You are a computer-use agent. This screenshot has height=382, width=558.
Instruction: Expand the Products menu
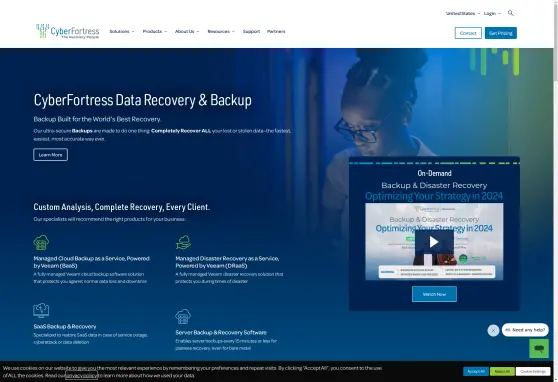(155, 31)
